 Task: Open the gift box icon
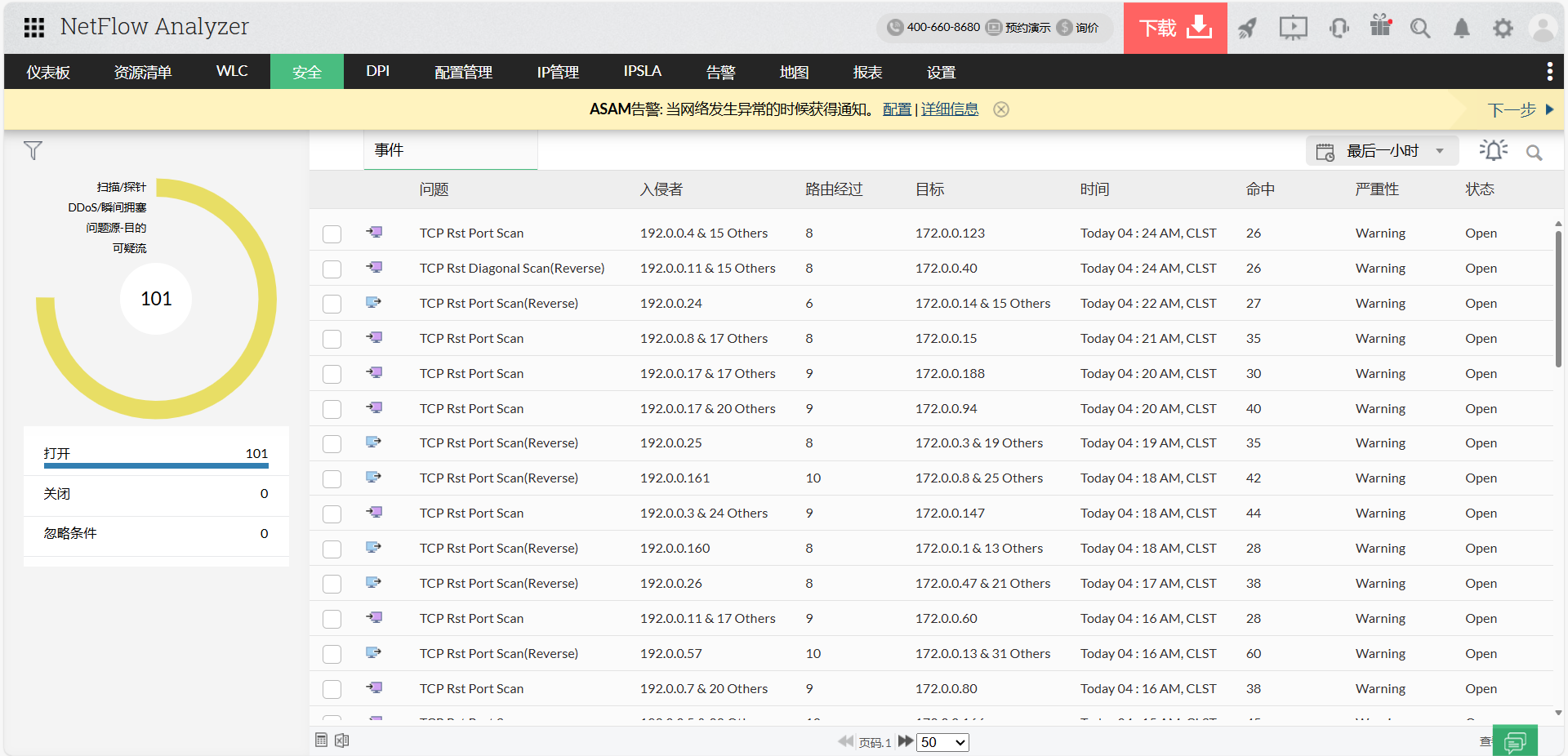pyautogui.click(x=1380, y=26)
